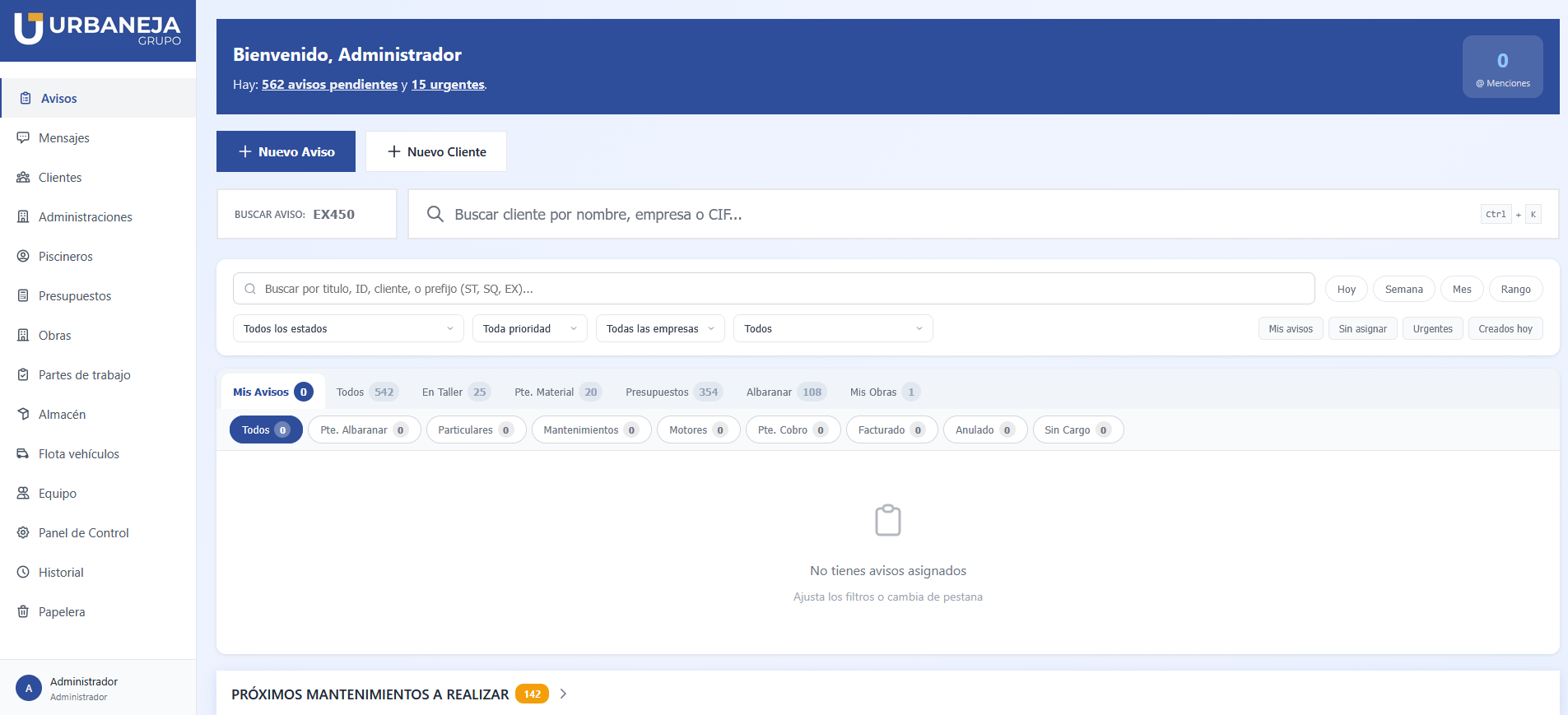Click the Presupuestos document icon
This screenshot has width=1568, height=715.
(23, 295)
